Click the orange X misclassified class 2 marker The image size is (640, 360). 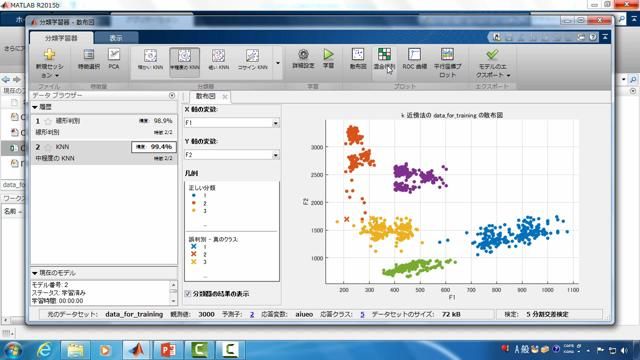(x=193, y=254)
